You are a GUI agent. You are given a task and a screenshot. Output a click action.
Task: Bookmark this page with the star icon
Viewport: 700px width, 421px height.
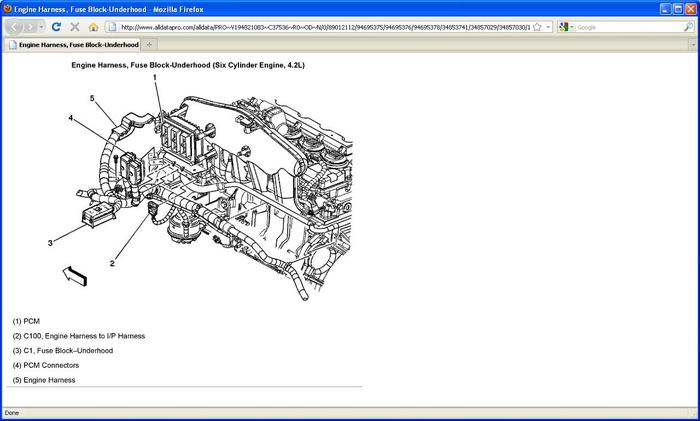point(537,27)
